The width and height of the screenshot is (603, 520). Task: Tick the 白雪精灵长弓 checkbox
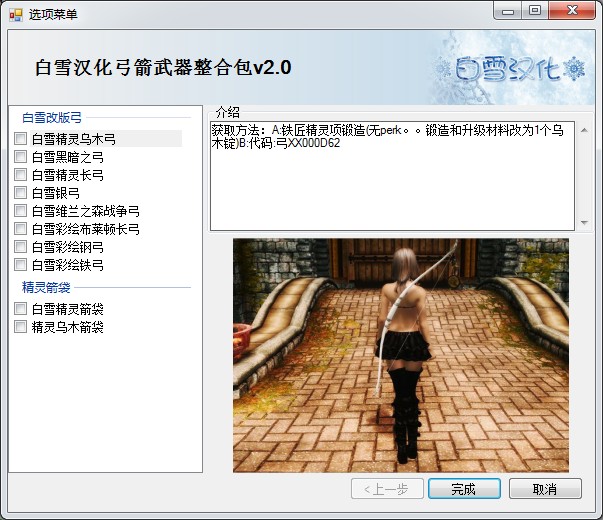tap(20, 175)
